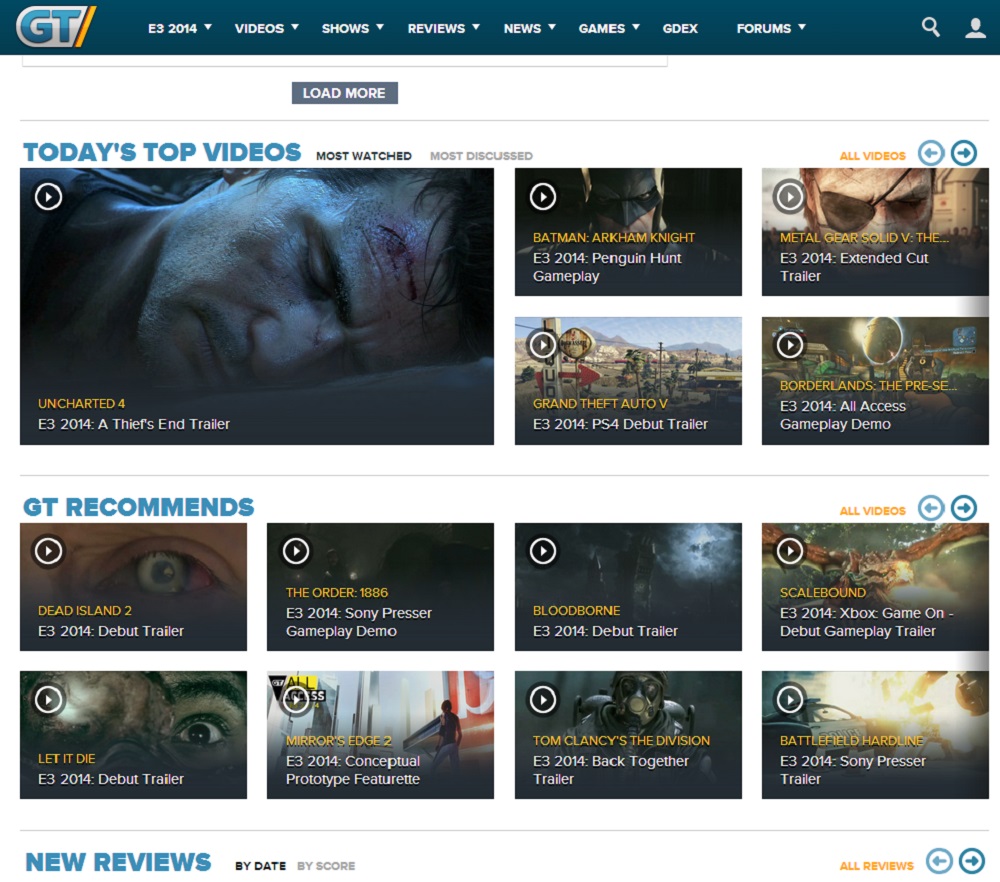The image size is (1000, 882).
Task: Open Battlefield Hardline title link
Action: (851, 741)
